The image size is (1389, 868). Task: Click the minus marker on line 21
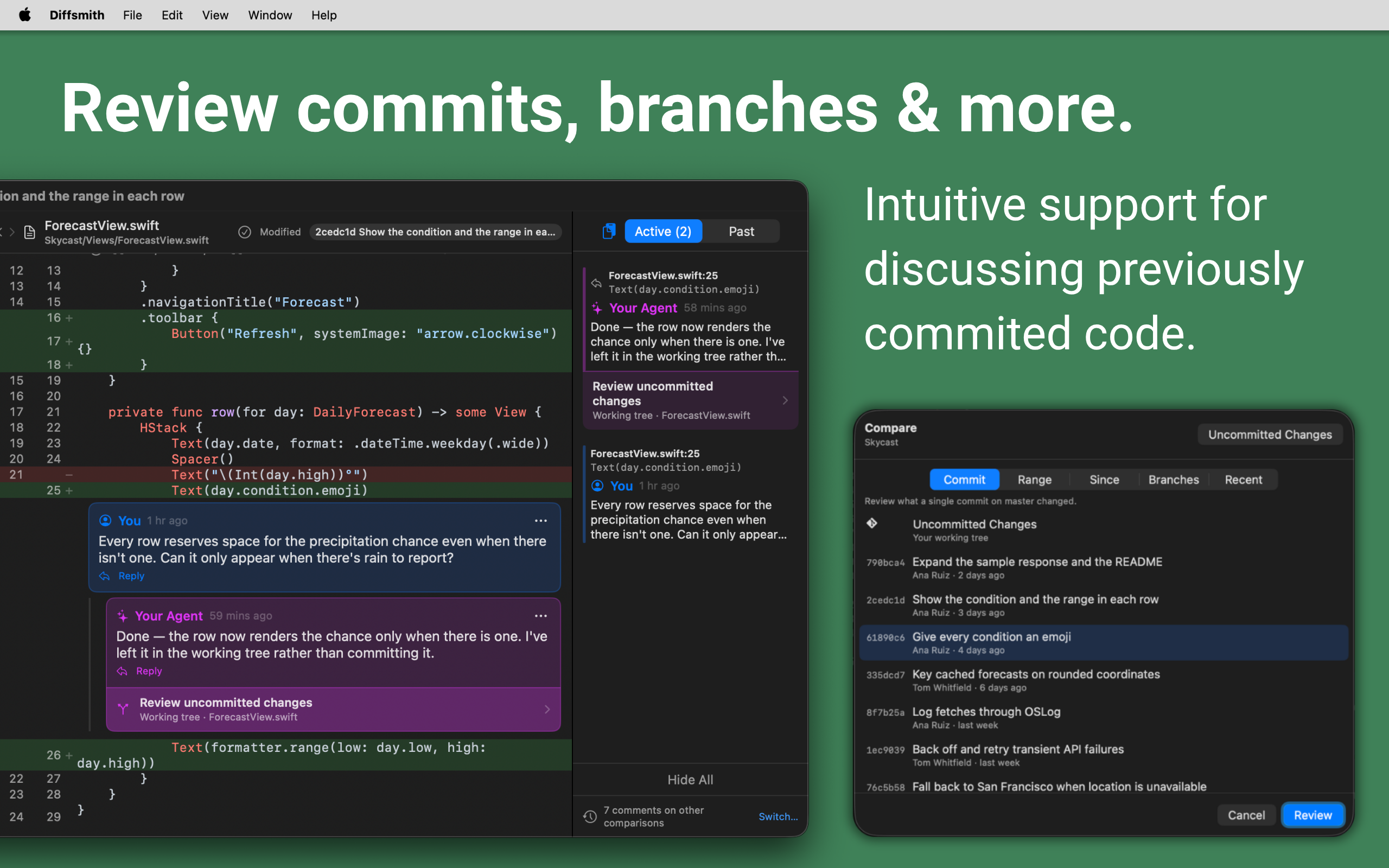pyautogui.click(x=69, y=475)
